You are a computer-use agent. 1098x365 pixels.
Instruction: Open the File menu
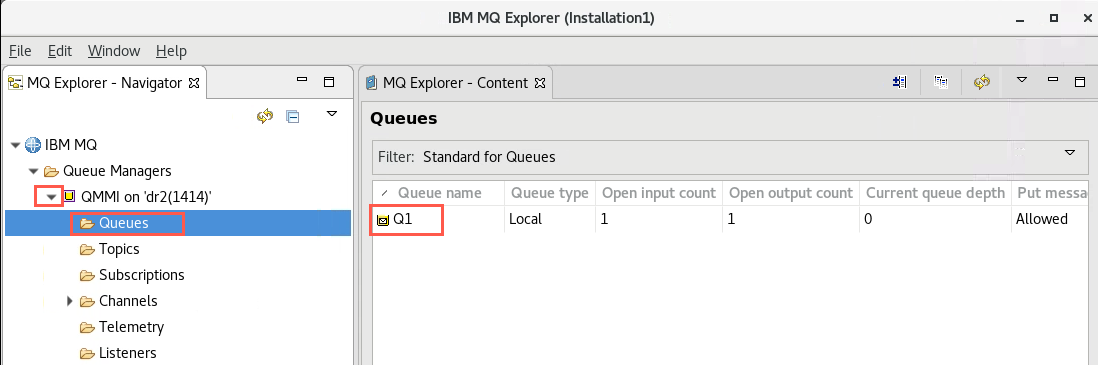click(x=20, y=51)
